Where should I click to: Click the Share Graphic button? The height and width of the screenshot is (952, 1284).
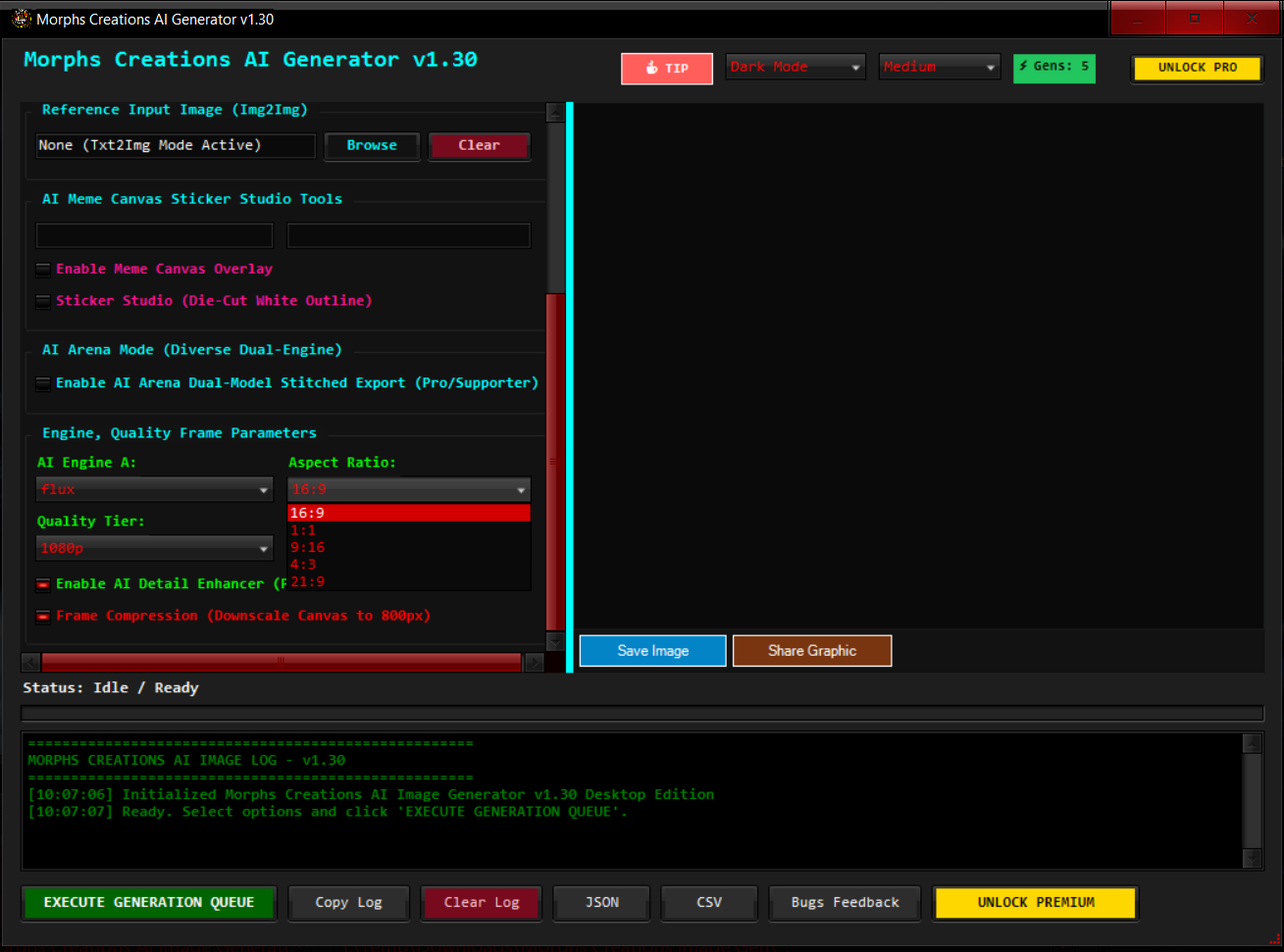point(812,651)
